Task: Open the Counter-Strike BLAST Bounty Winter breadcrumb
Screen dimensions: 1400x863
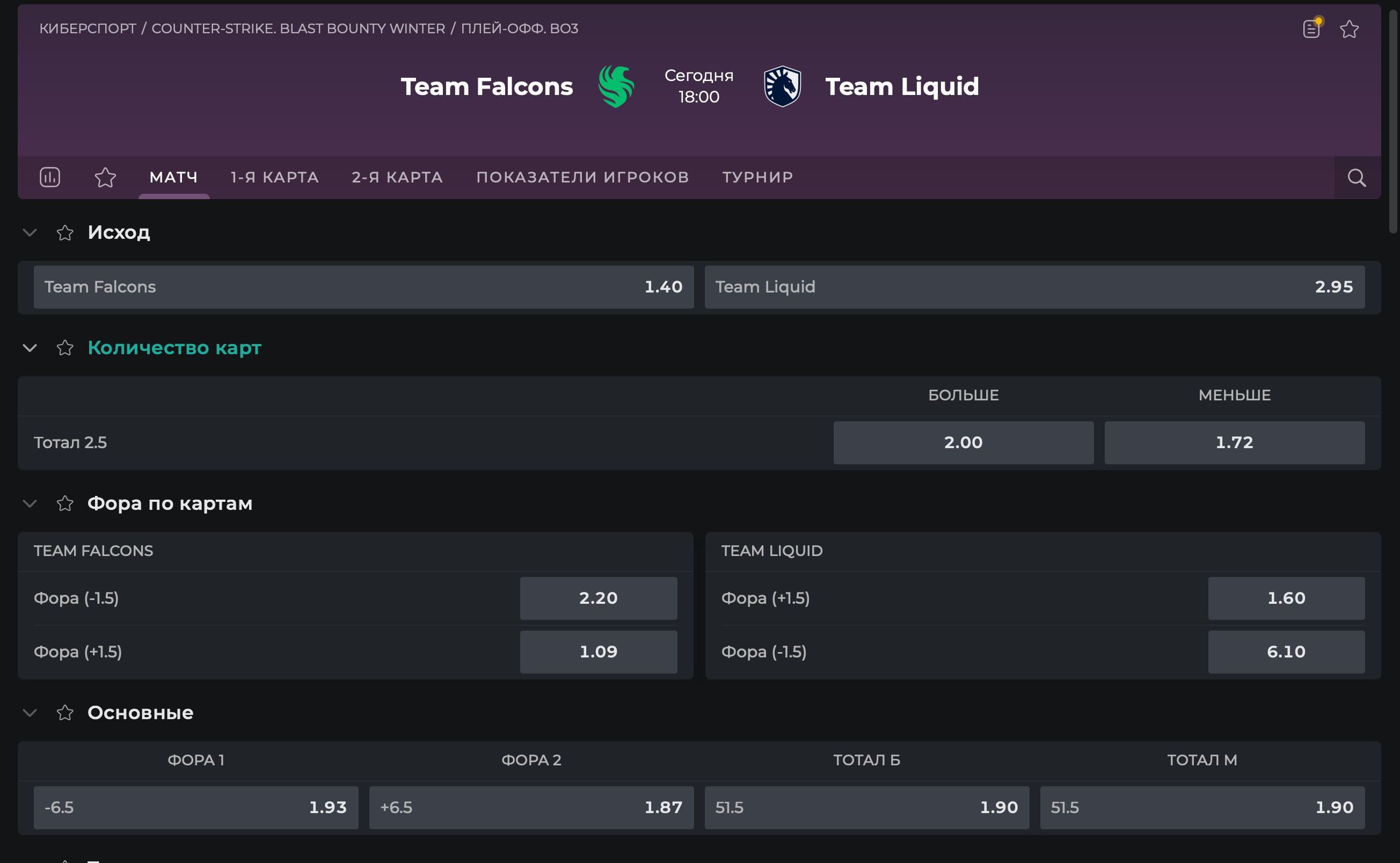Action: (x=298, y=28)
